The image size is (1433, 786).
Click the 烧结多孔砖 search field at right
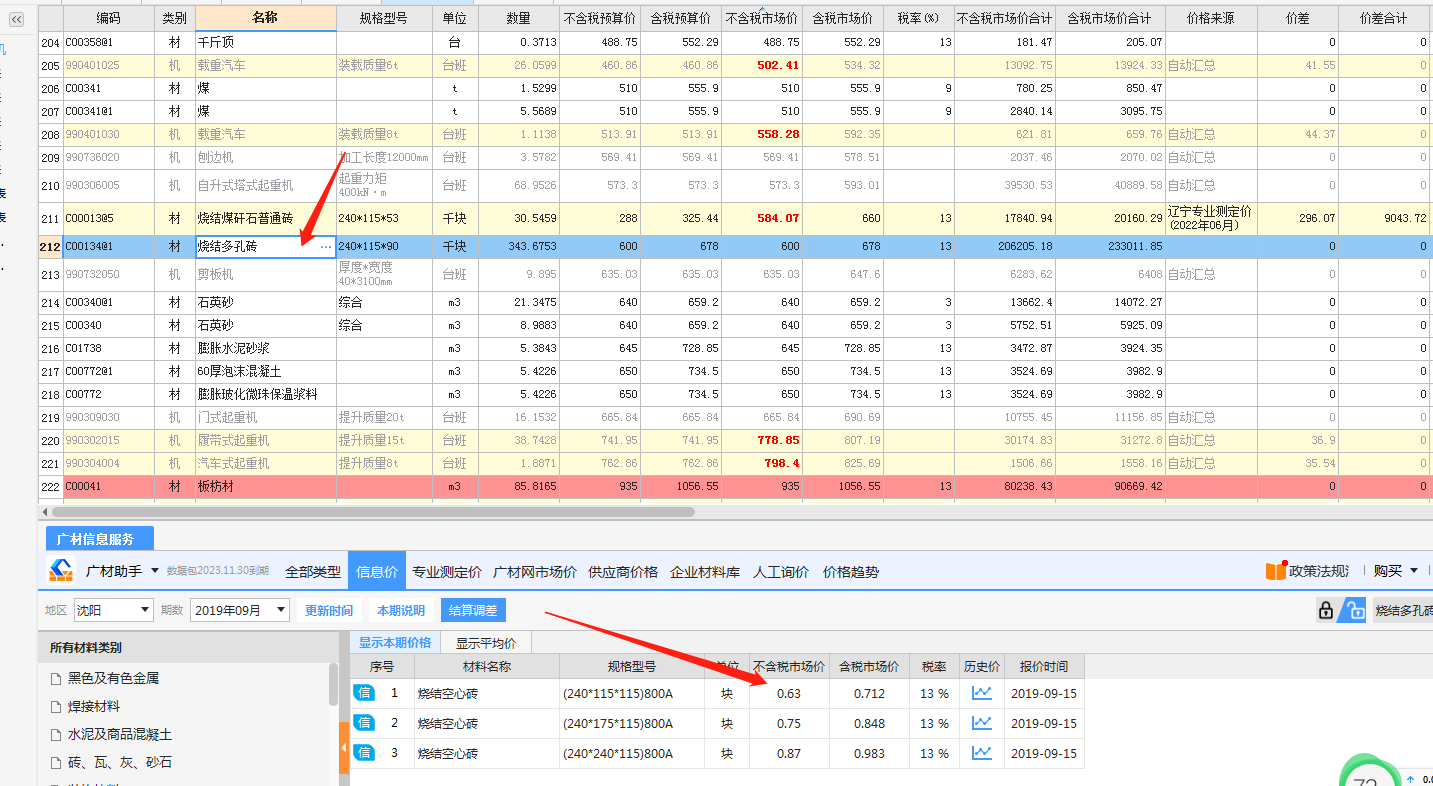pos(1402,610)
